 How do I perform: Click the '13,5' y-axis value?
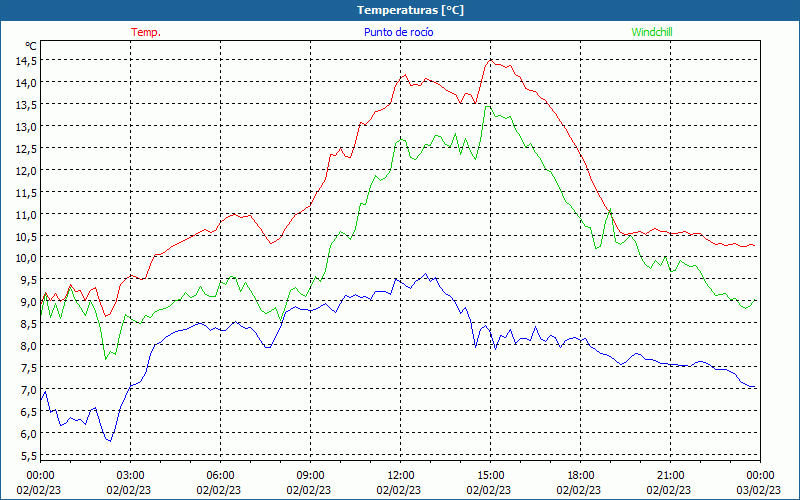coord(26,105)
